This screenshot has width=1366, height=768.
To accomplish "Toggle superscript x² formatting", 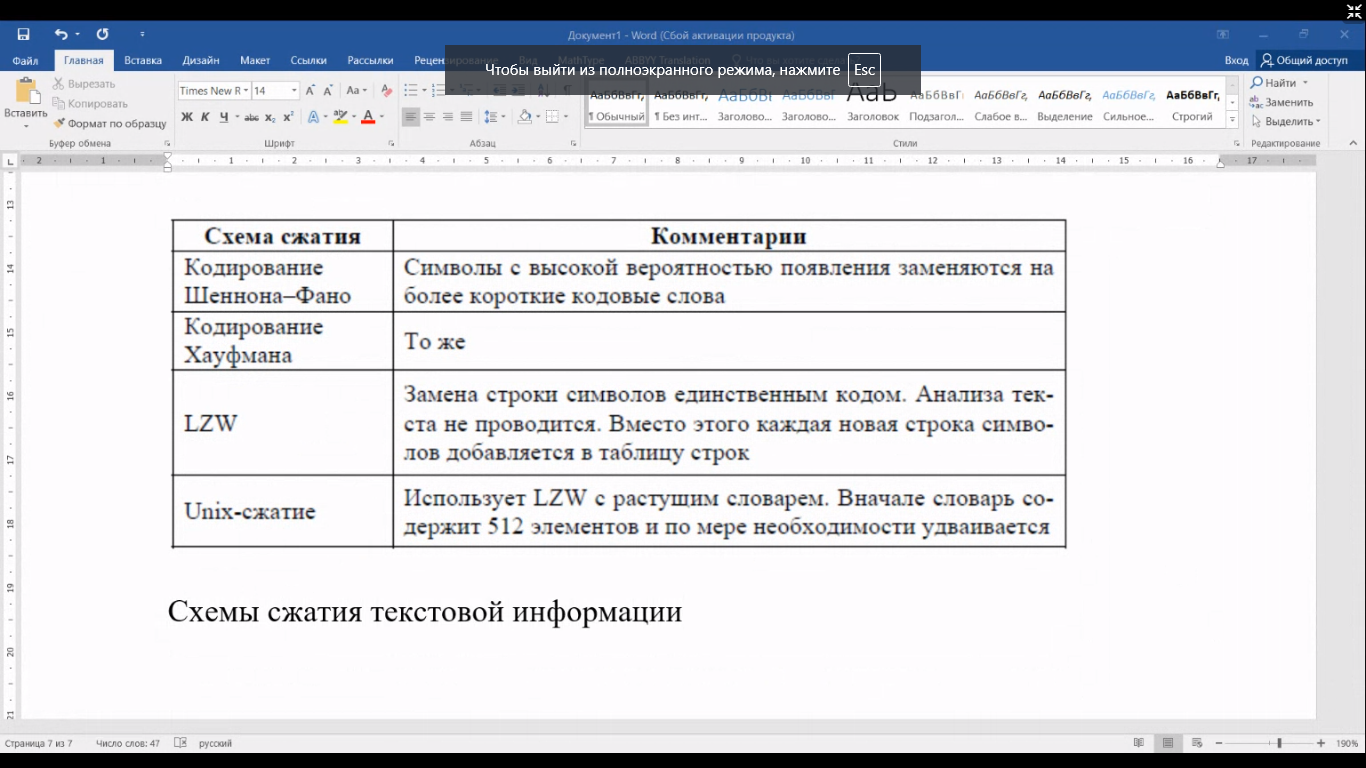I will click(288, 117).
